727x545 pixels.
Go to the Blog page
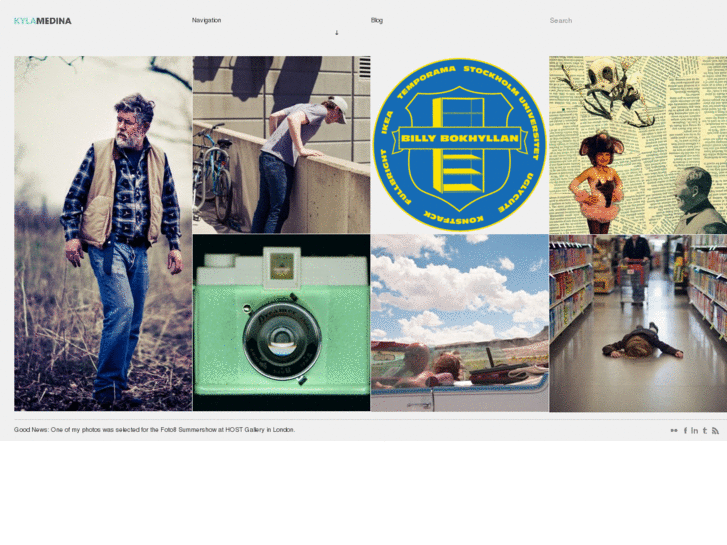pyautogui.click(x=376, y=20)
